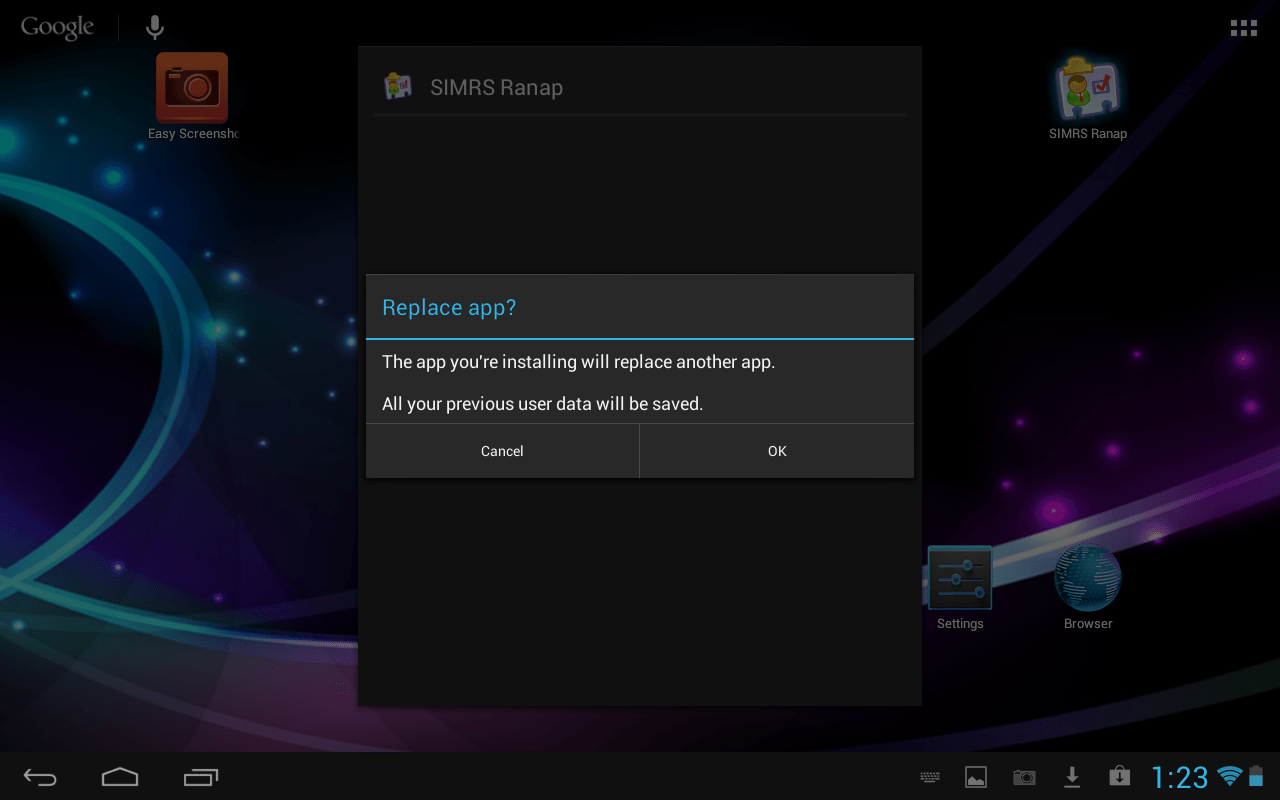Open the download complete notification icon

(1071, 776)
